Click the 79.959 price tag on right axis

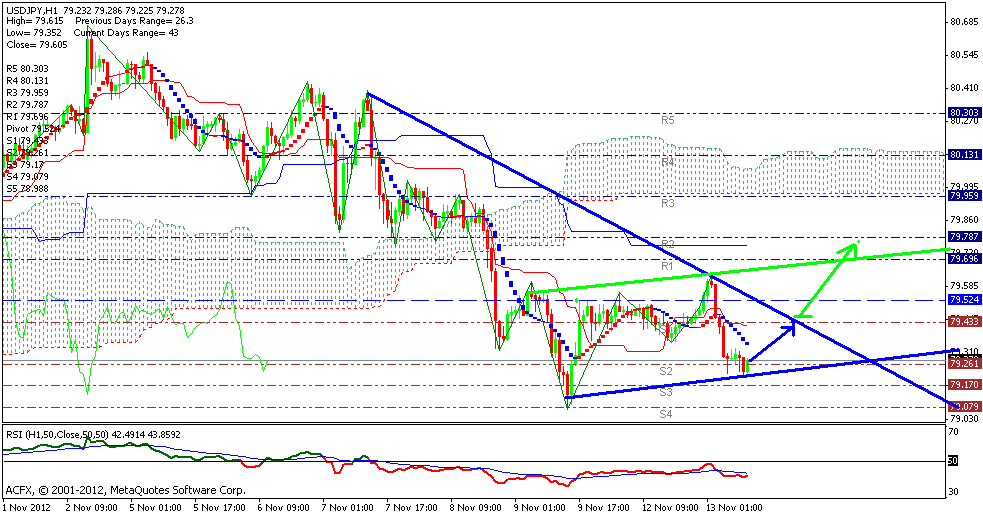(964, 196)
